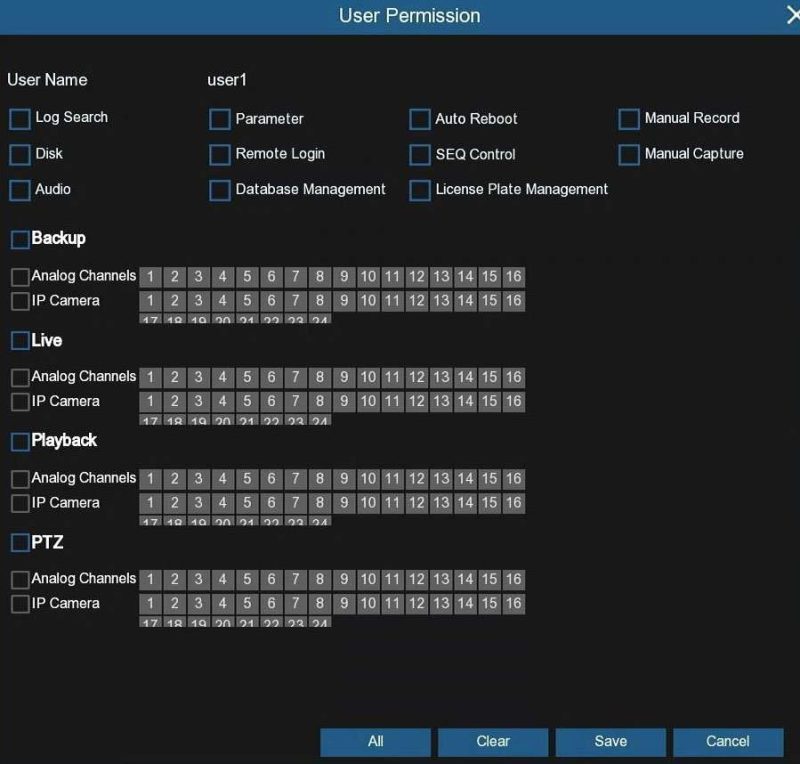Image resolution: width=800 pixels, height=764 pixels.
Task: Select channel 16 in Live IP camera row
Action: pyautogui.click(x=514, y=402)
